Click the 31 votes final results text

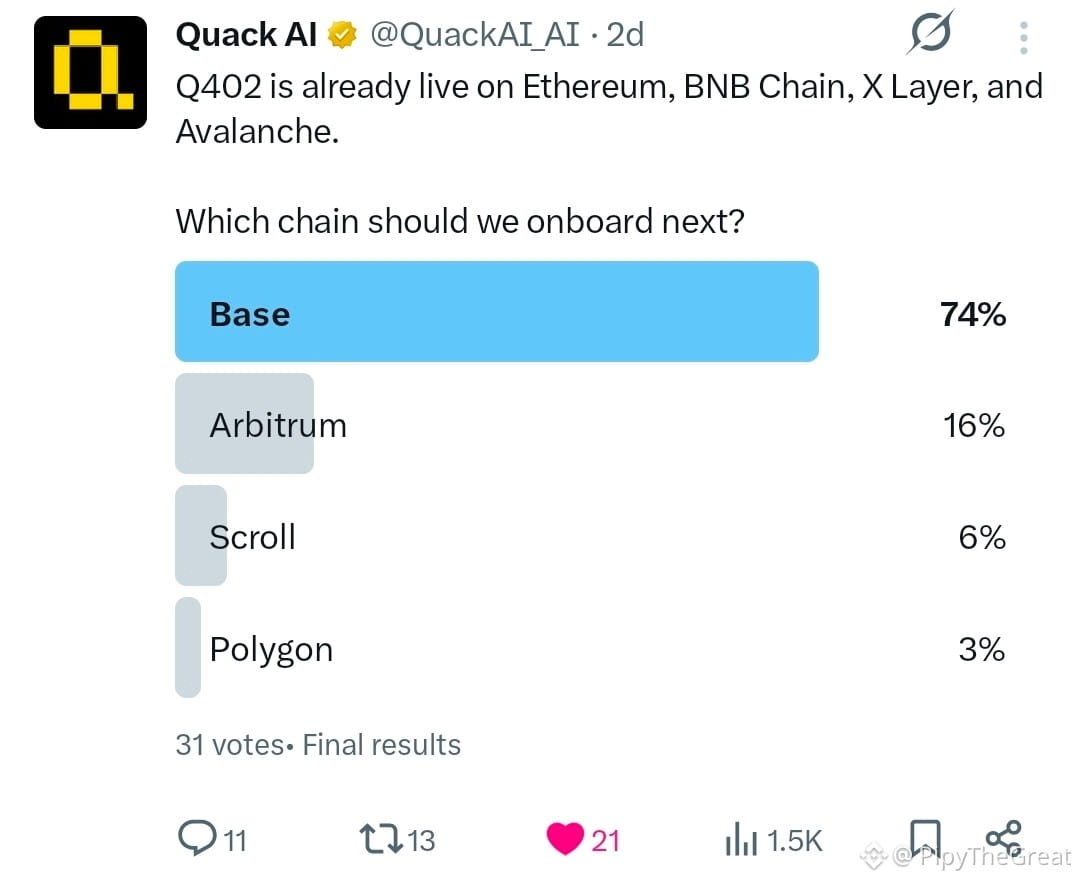(x=318, y=745)
